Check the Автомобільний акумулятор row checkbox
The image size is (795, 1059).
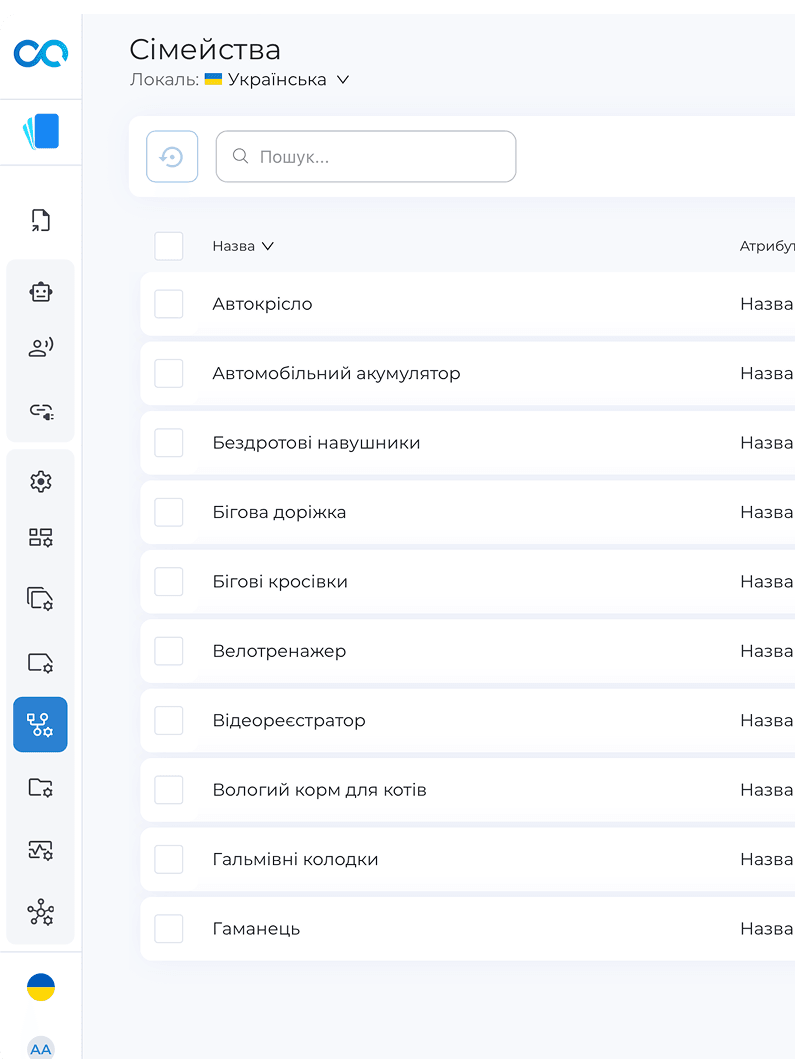point(169,373)
